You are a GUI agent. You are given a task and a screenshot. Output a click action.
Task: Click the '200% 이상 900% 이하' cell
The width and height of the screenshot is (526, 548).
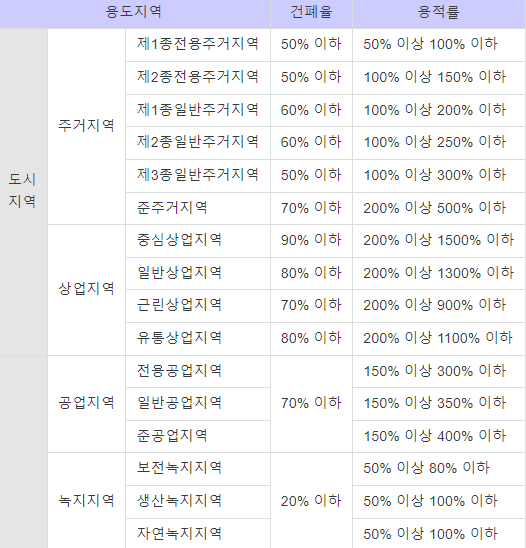point(439,306)
